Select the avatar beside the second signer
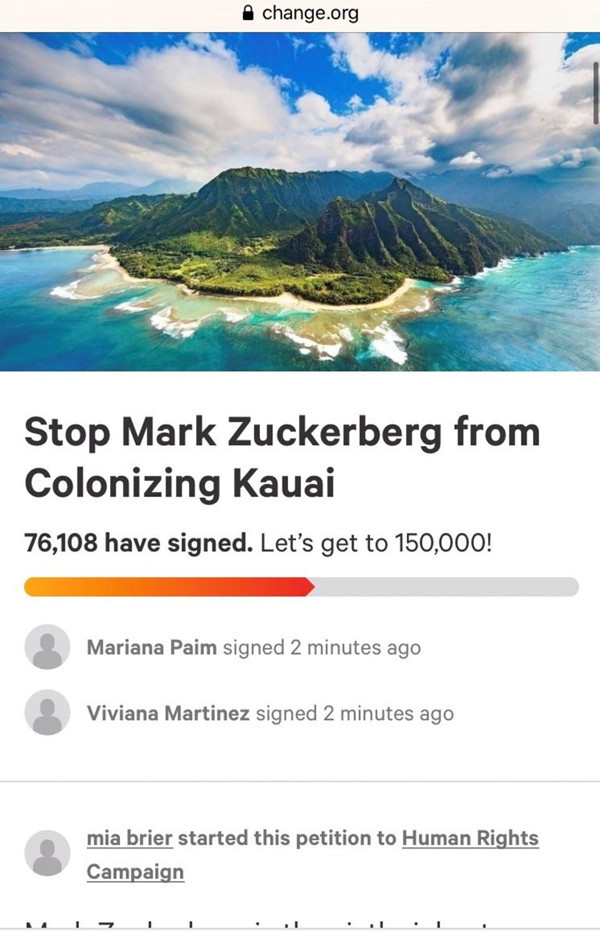Image resolution: width=600 pixels, height=931 pixels. click(x=42, y=714)
